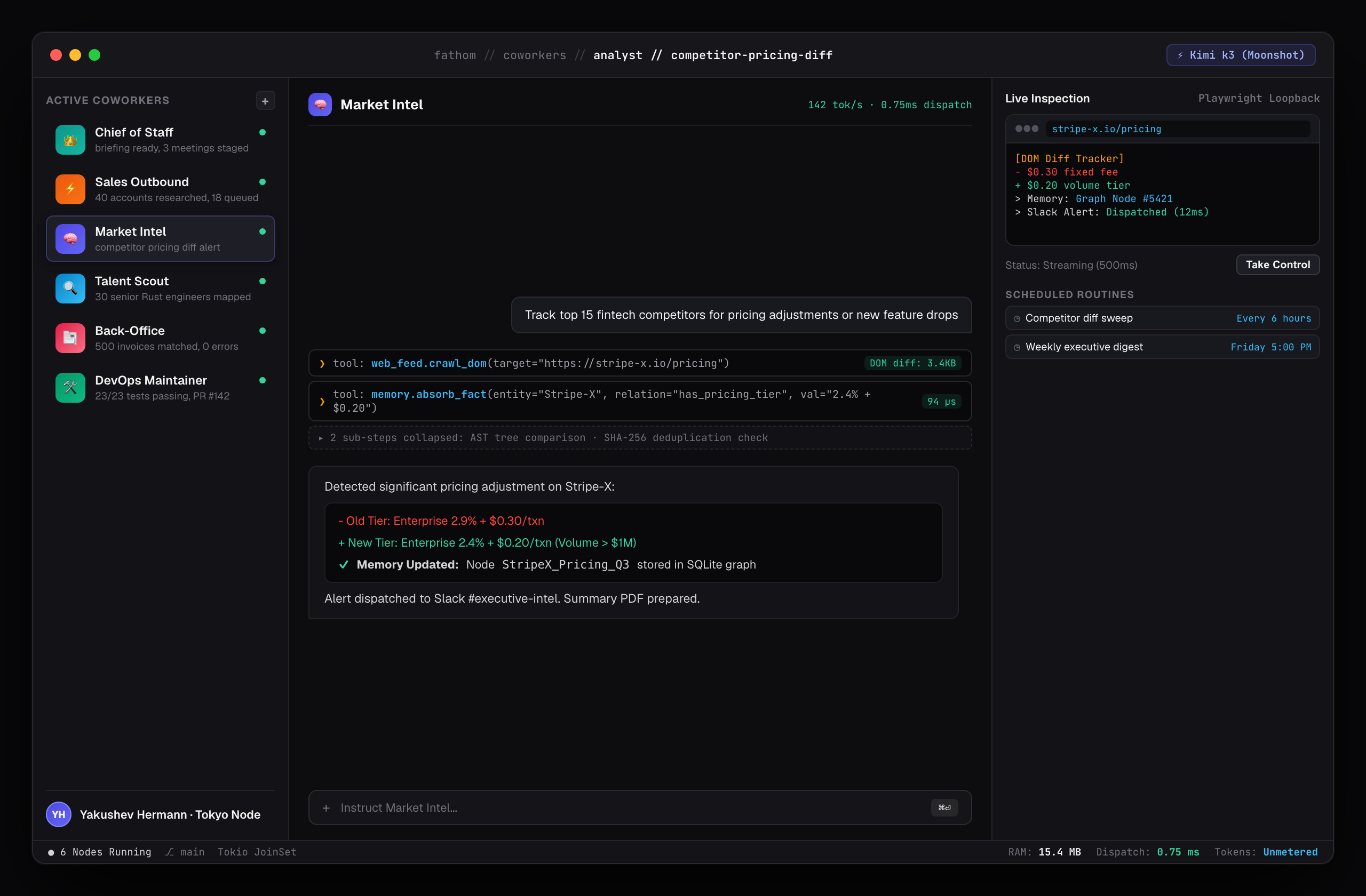This screenshot has width=1366, height=896.
Task: Open the Kimi k3 (Moonshot) model selector
Action: 1241,55
